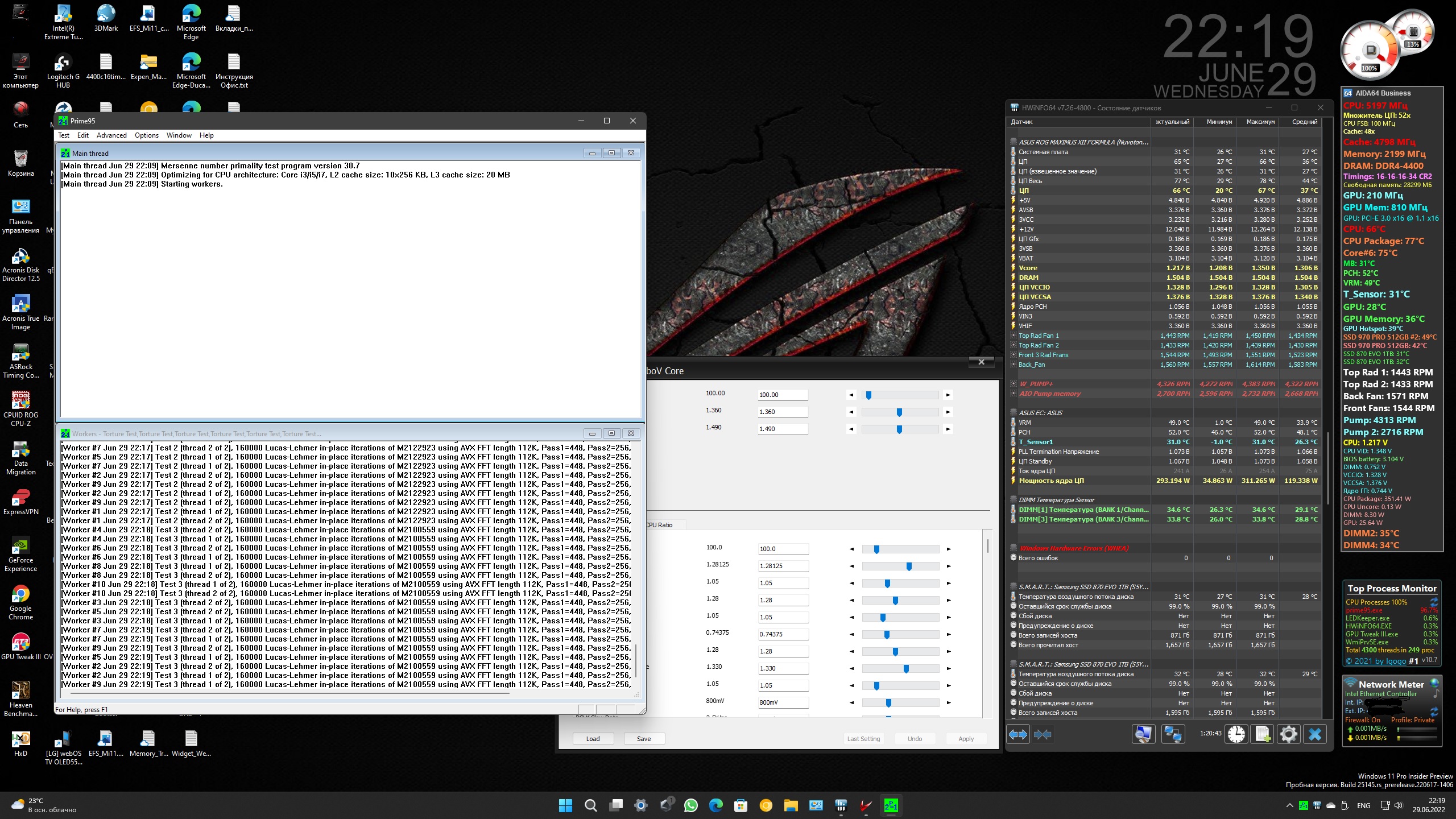Open WhatsApp from the taskbar
Image resolution: width=1456 pixels, height=819 pixels.
tap(690, 805)
